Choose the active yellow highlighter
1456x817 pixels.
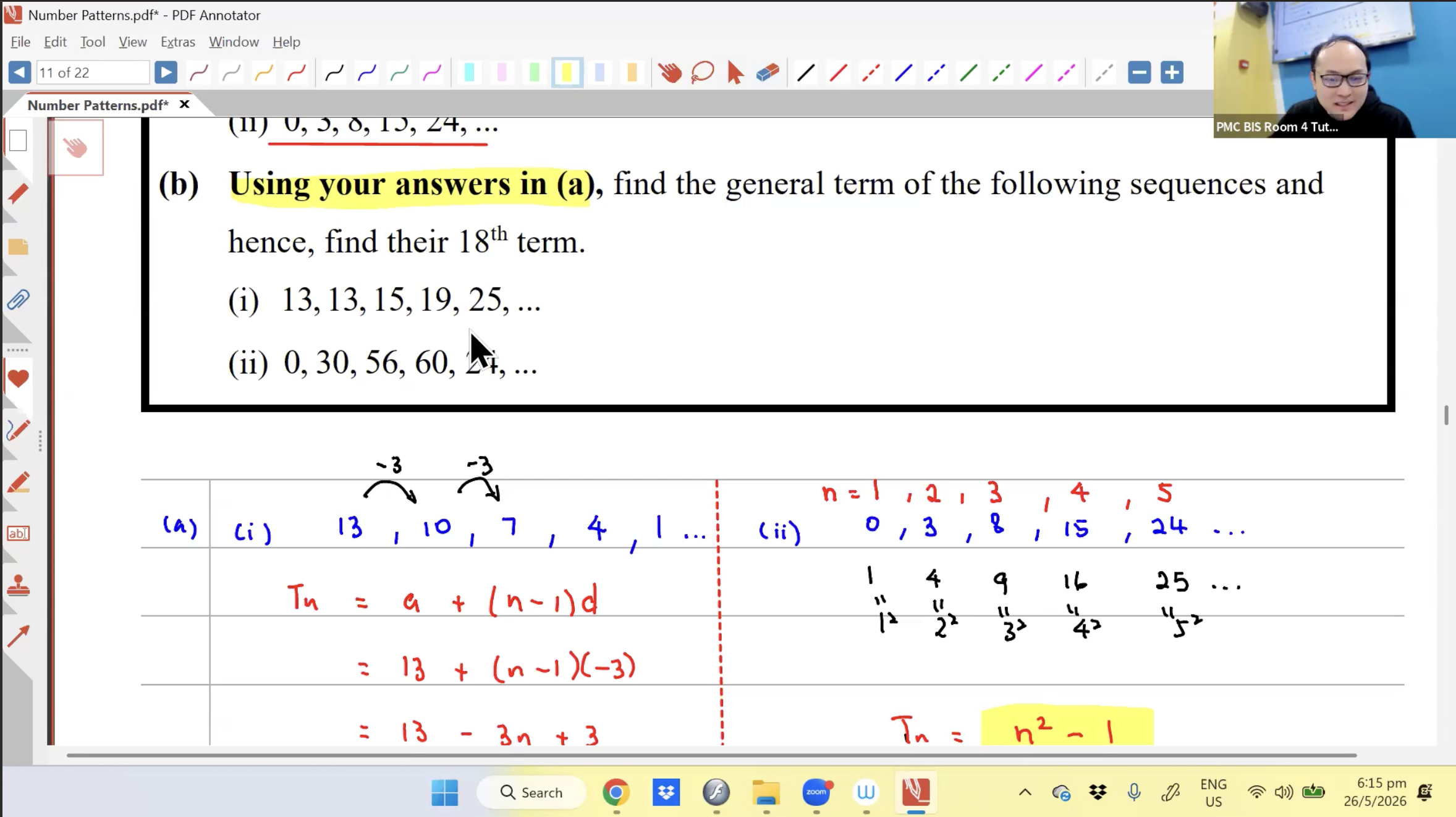[567, 73]
